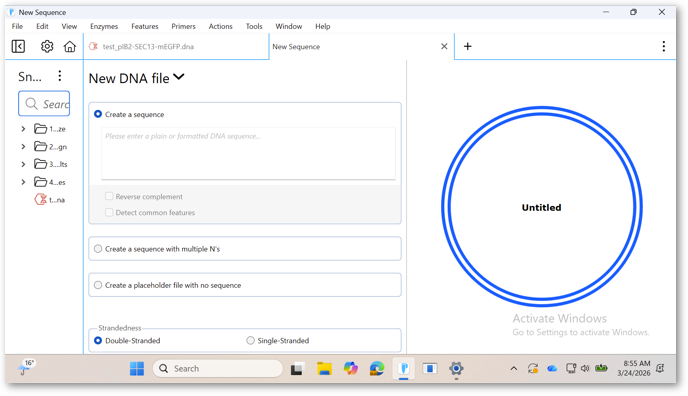The width and height of the screenshot is (688, 396).
Task: Click the OneDrive cloud tray icon
Action: [x=552, y=369]
